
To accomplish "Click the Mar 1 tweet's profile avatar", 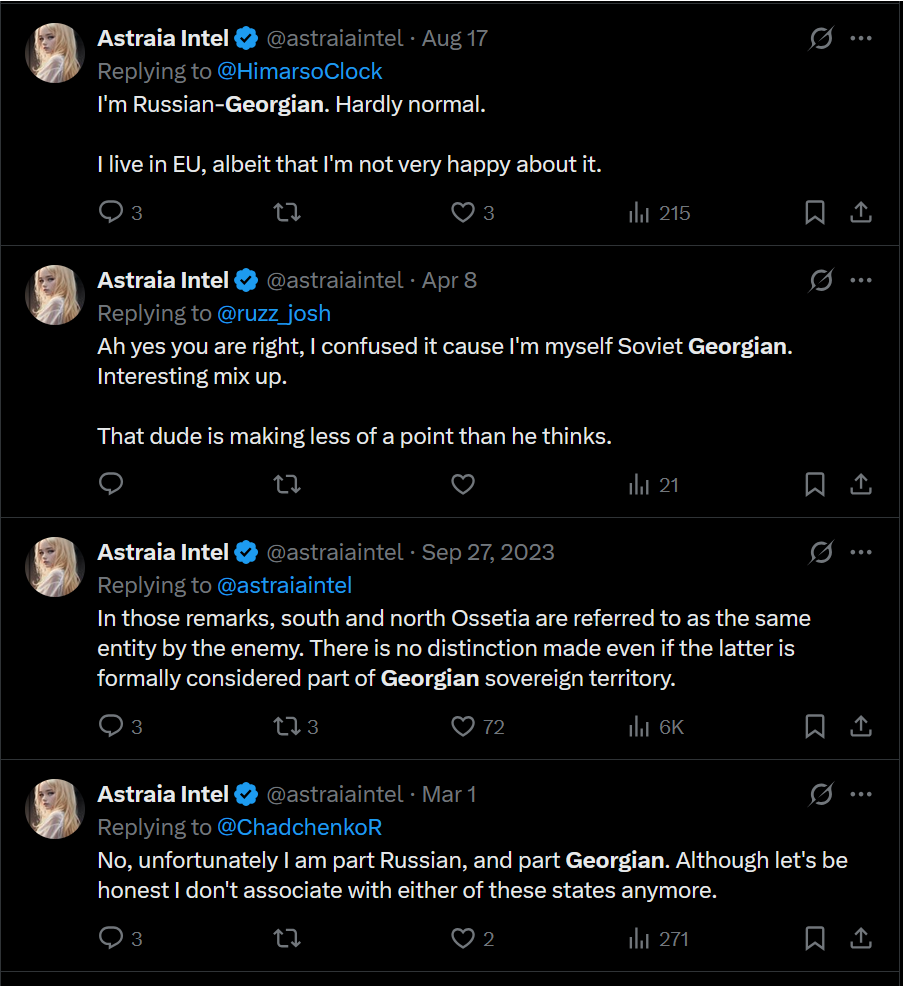I will pos(54,808).
